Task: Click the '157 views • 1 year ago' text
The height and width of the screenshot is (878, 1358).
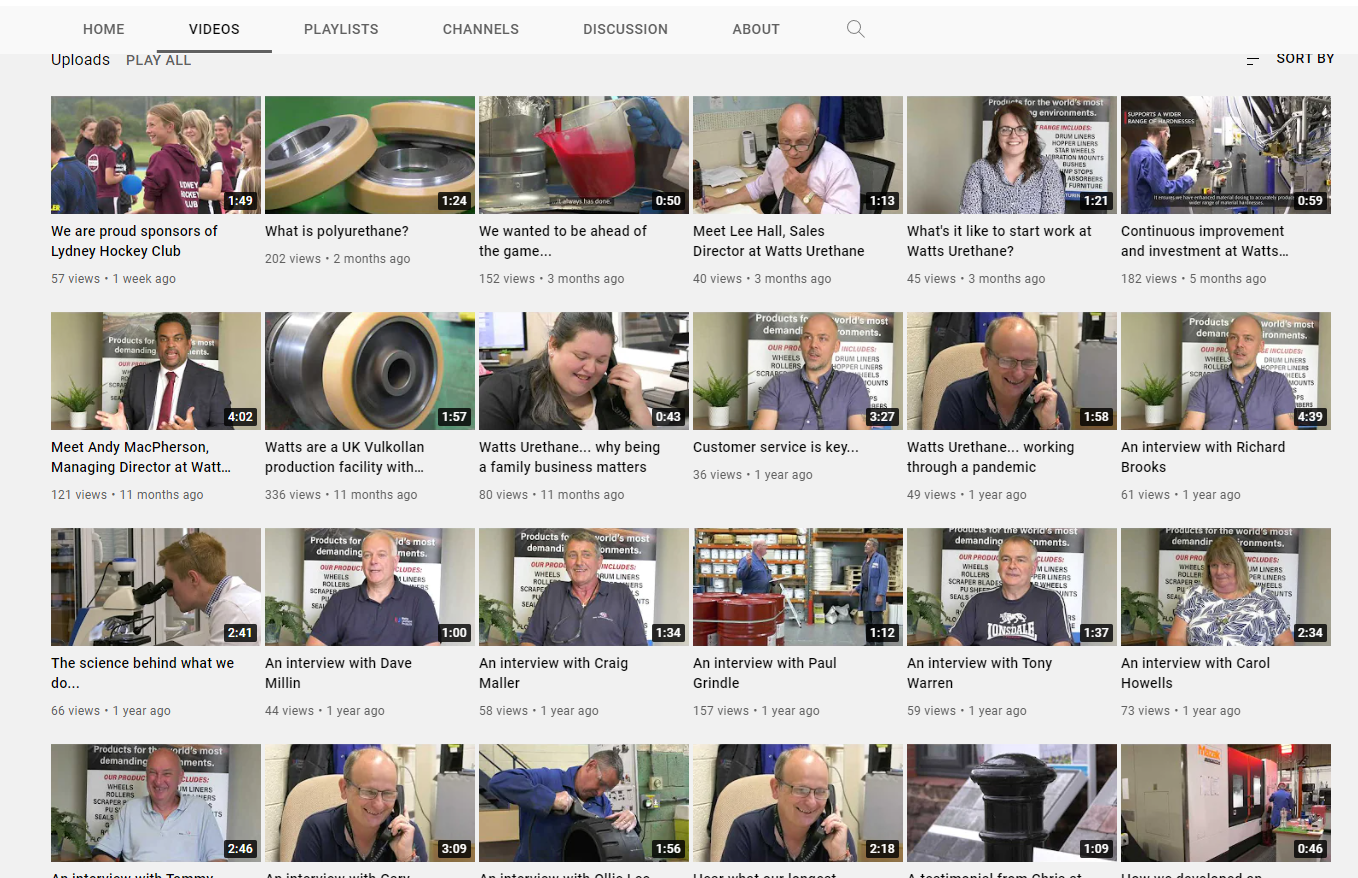Action: [756, 711]
